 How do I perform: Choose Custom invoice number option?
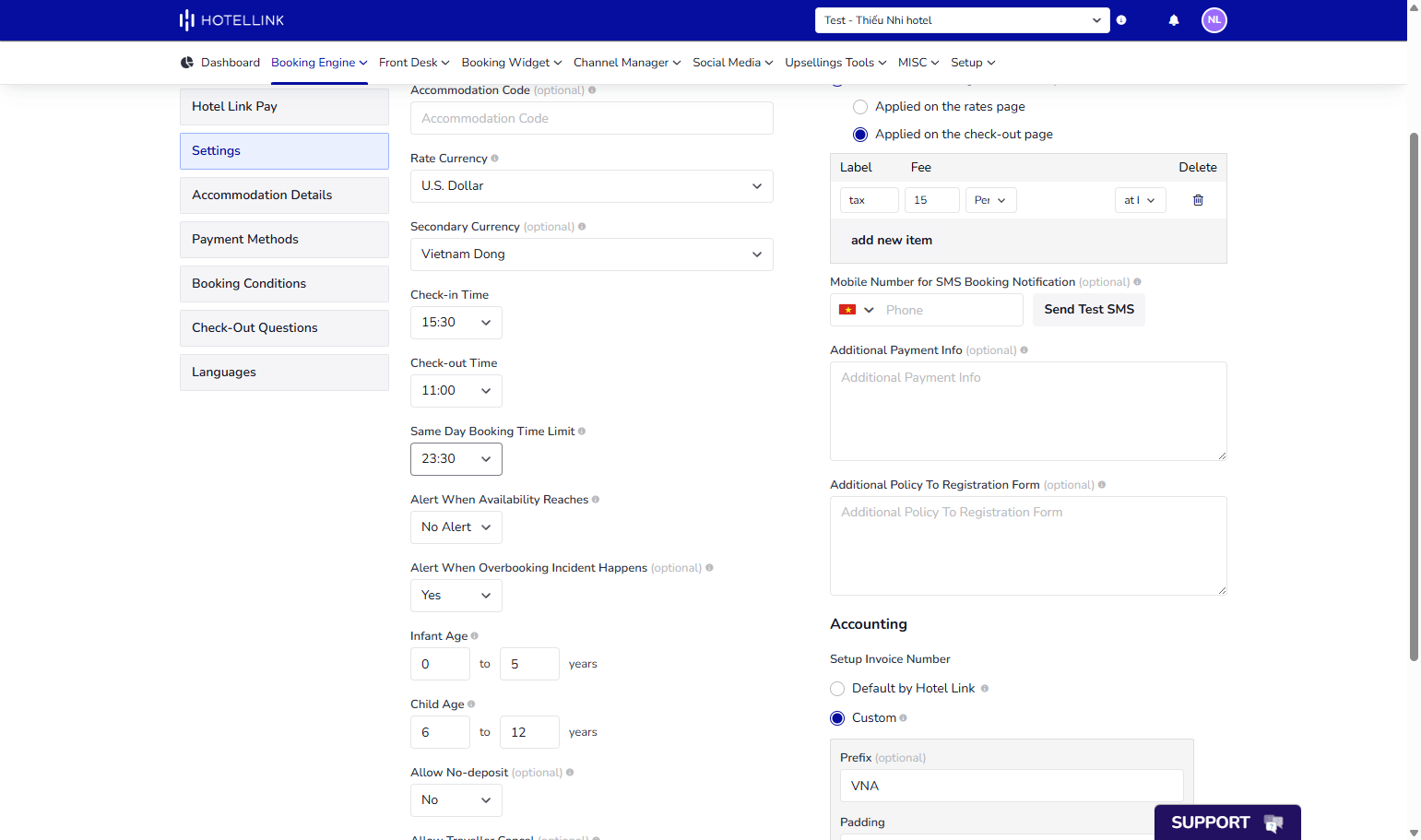837,718
